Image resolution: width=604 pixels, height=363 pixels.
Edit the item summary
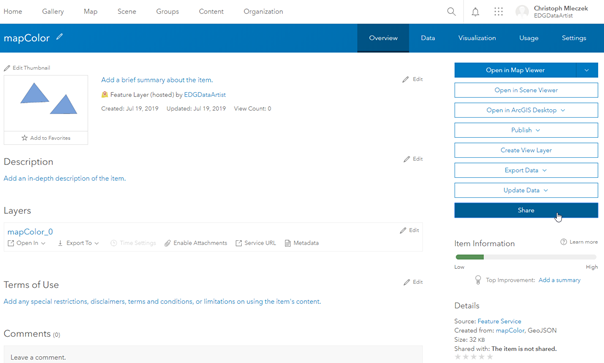pyautogui.click(x=413, y=79)
